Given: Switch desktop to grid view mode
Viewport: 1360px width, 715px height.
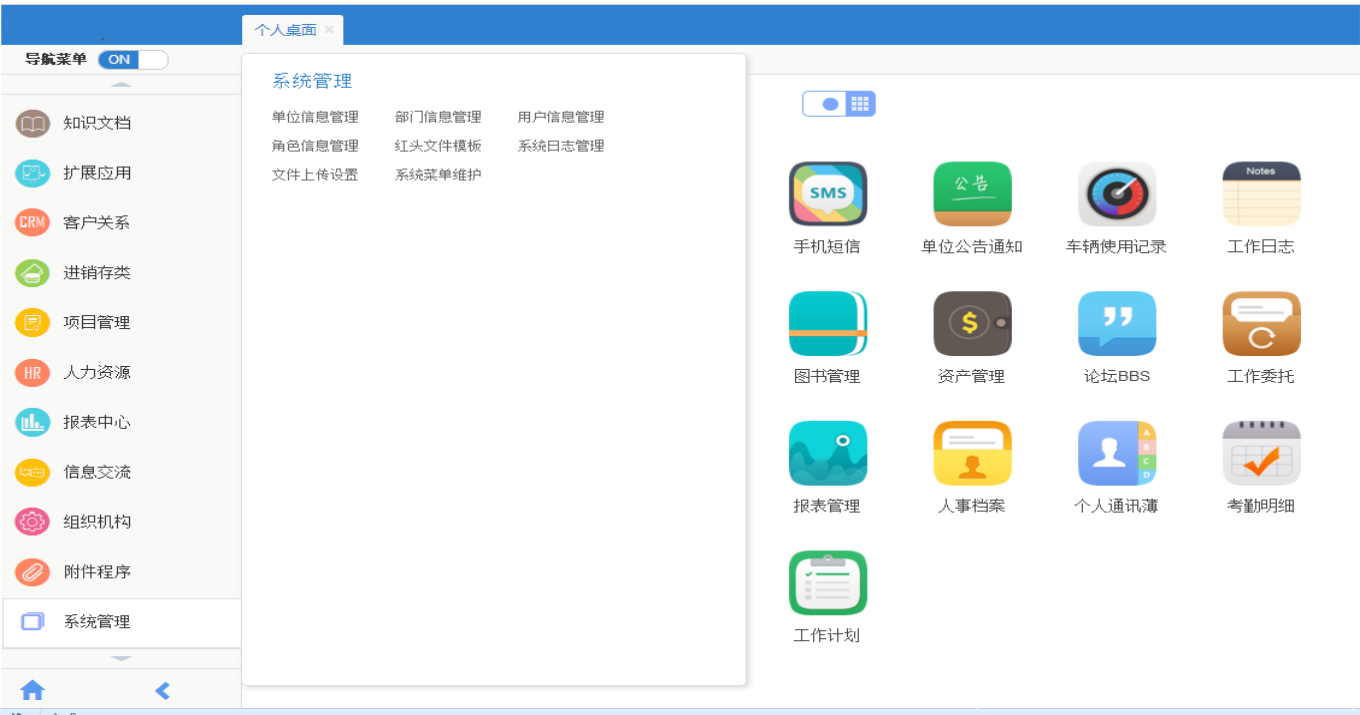Looking at the screenshot, I should 860,104.
